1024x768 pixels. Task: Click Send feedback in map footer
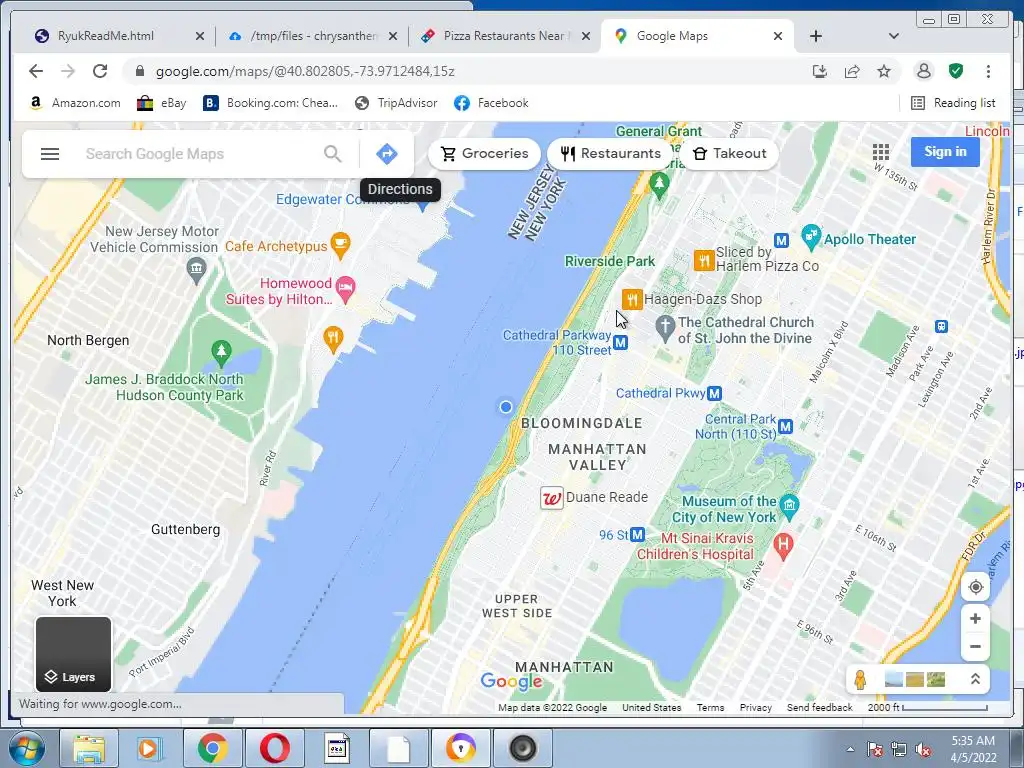(820, 708)
